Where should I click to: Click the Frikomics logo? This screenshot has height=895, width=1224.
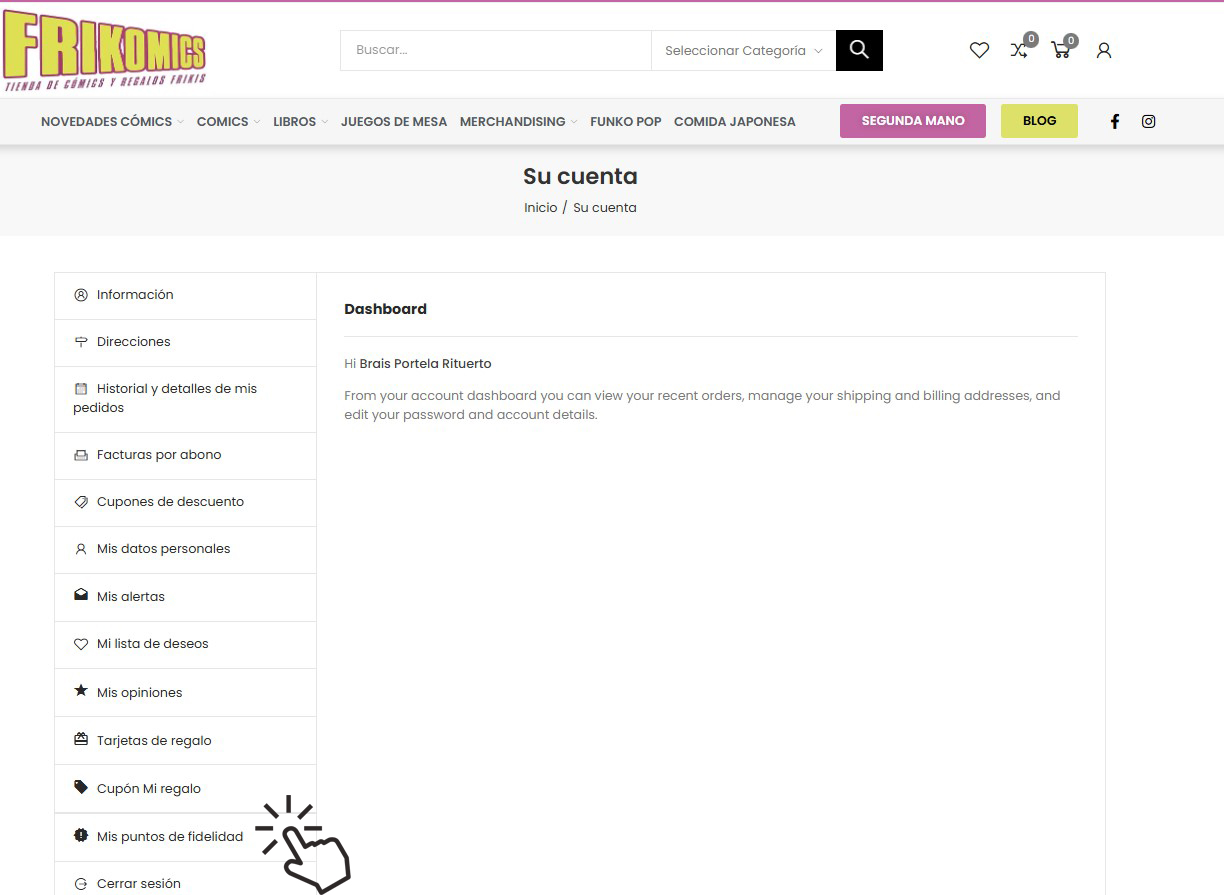105,52
